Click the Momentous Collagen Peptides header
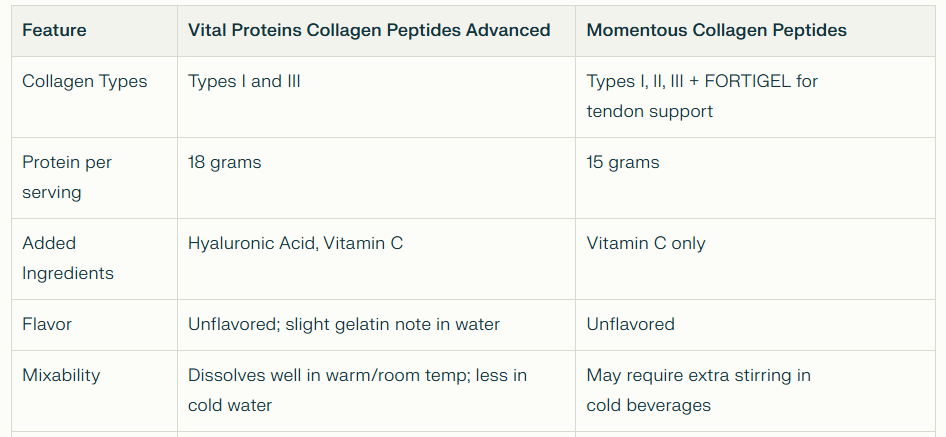 click(x=716, y=30)
